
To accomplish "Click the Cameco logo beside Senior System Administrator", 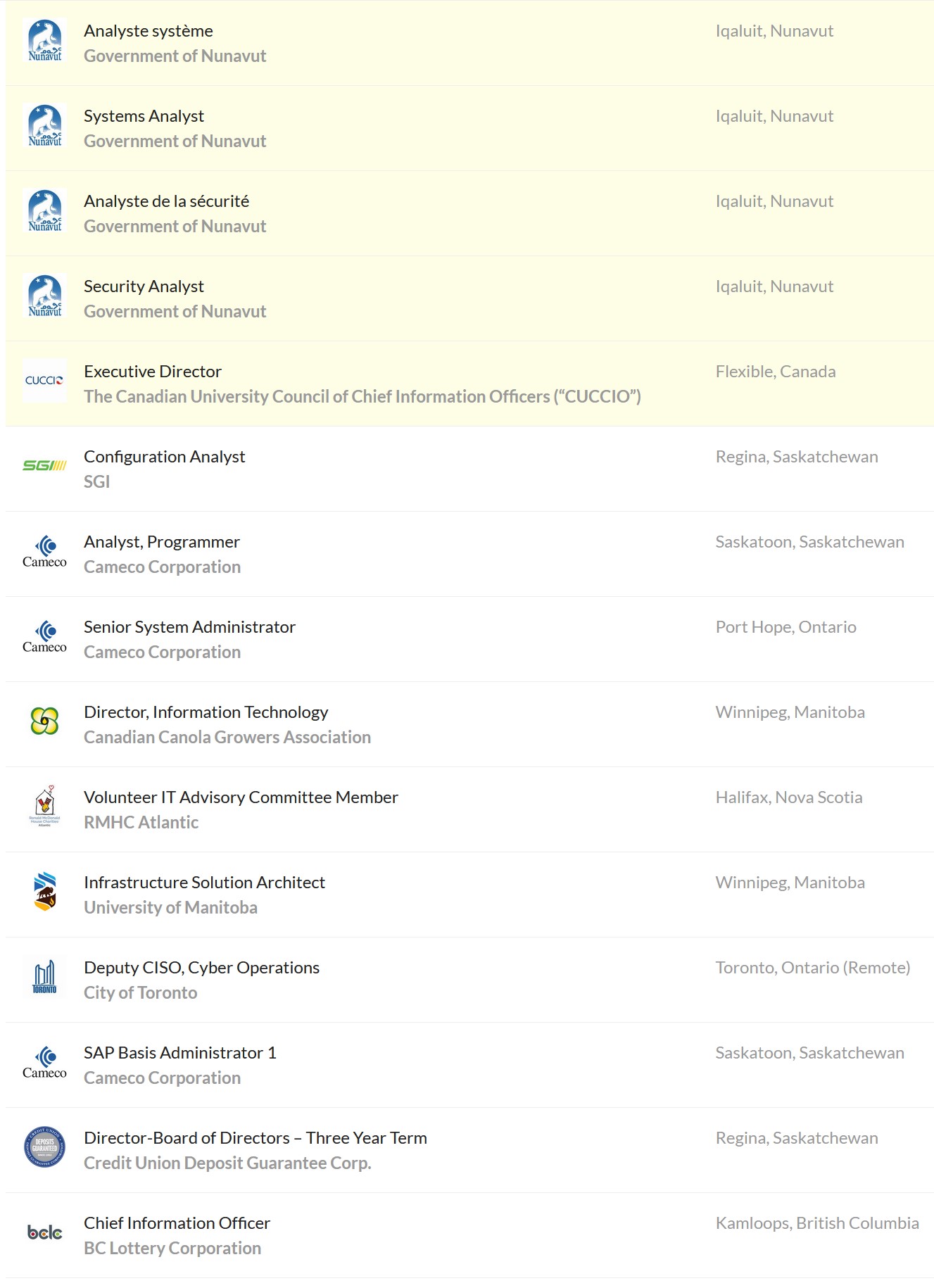I will 44,638.
